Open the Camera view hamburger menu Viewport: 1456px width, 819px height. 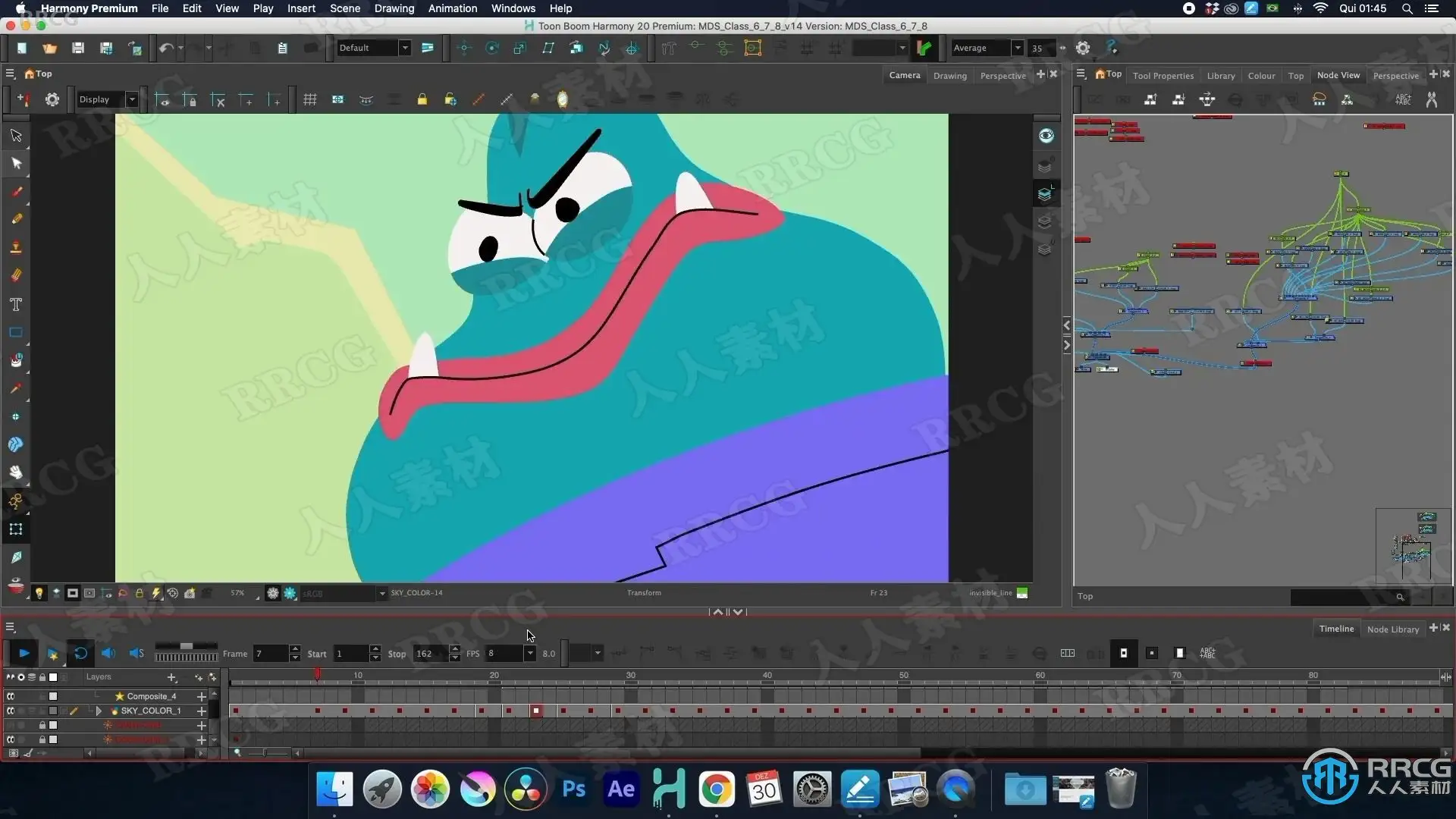[11, 74]
